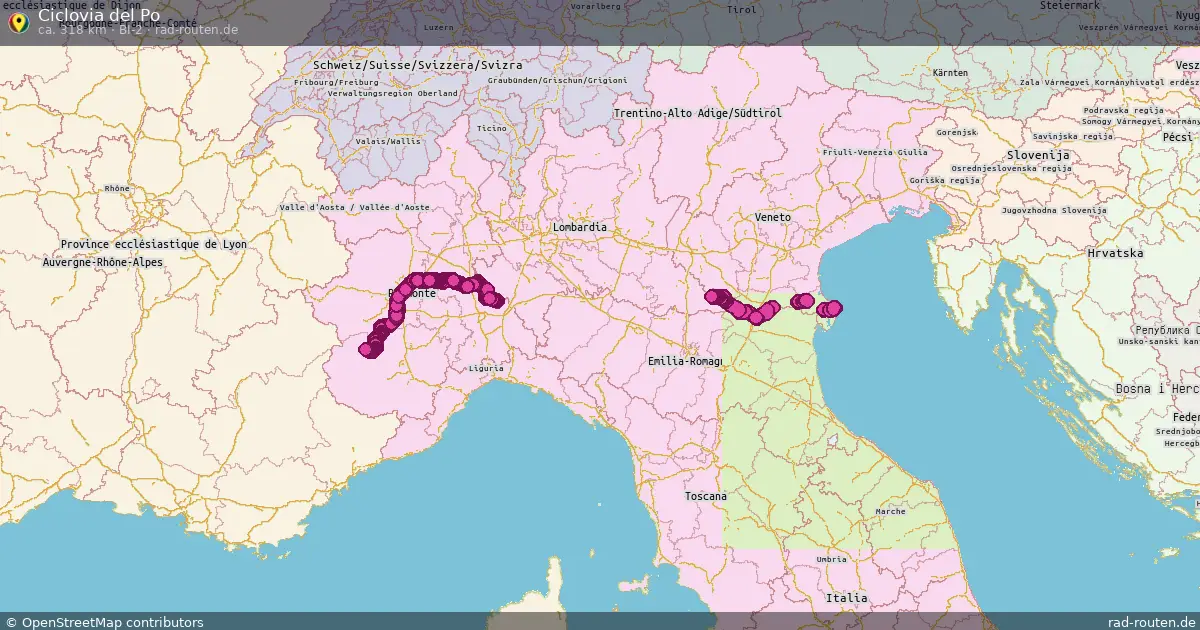Click the Goriška regija label
This screenshot has width=1200, height=630.
pyautogui.click(x=945, y=181)
